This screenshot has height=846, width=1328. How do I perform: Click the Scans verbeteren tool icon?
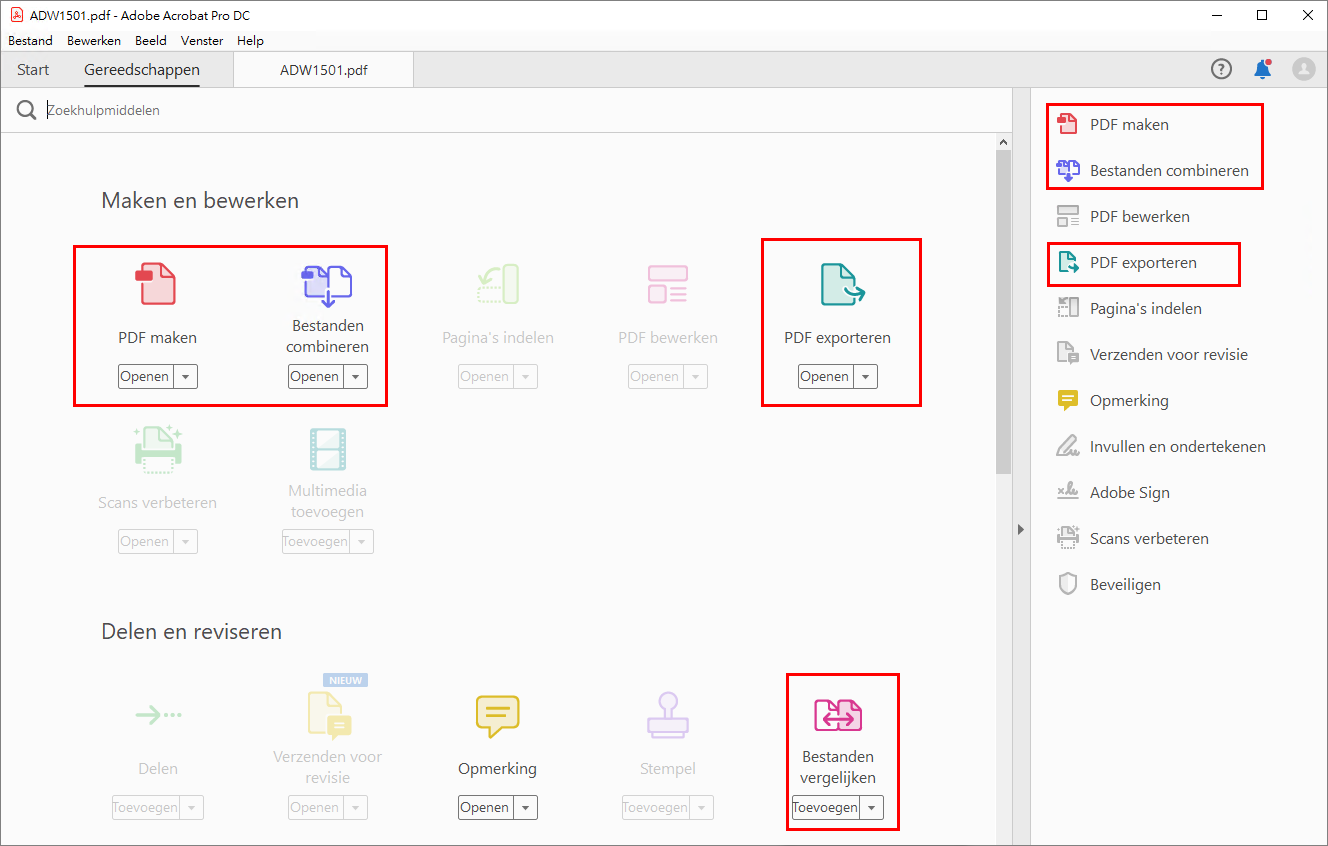point(157,449)
